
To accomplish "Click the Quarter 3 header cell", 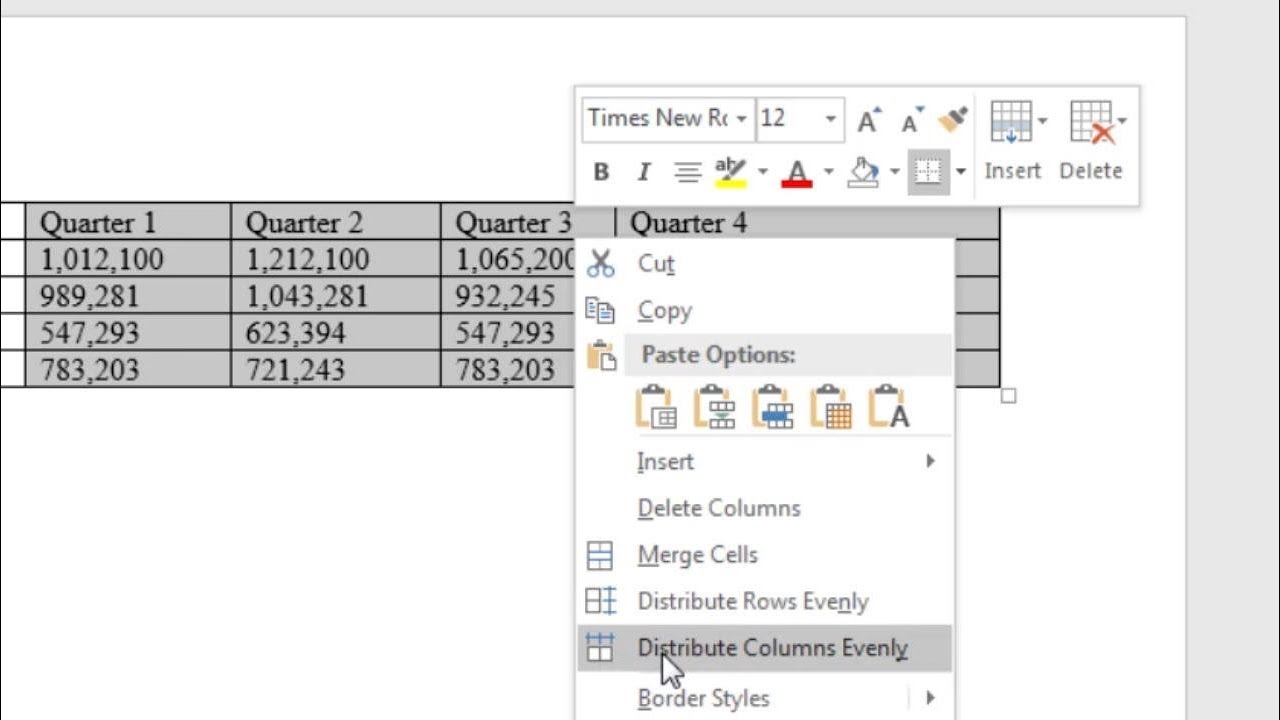I will tap(527, 222).
